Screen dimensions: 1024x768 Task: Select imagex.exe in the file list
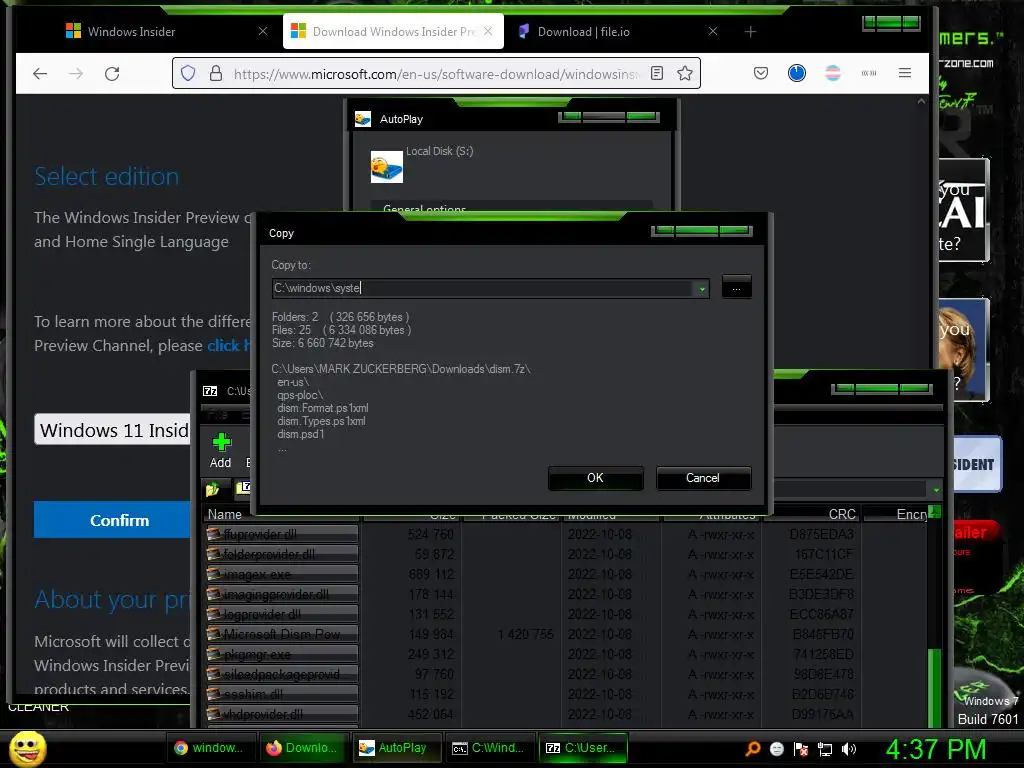click(282, 575)
